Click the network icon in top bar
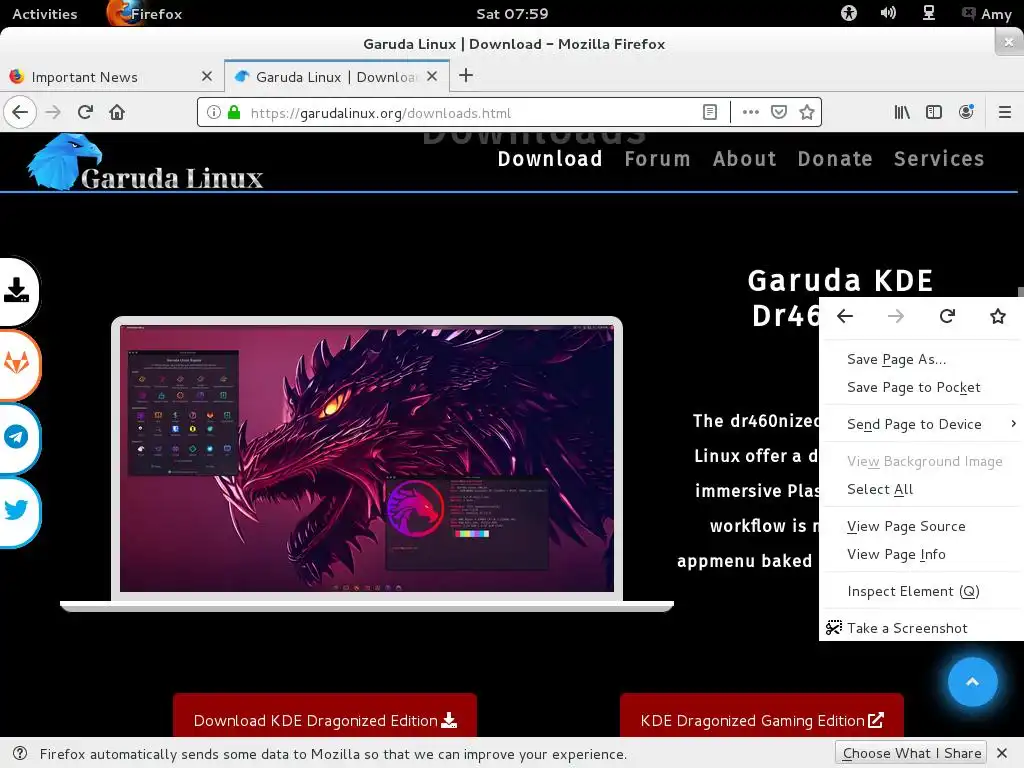 point(928,13)
